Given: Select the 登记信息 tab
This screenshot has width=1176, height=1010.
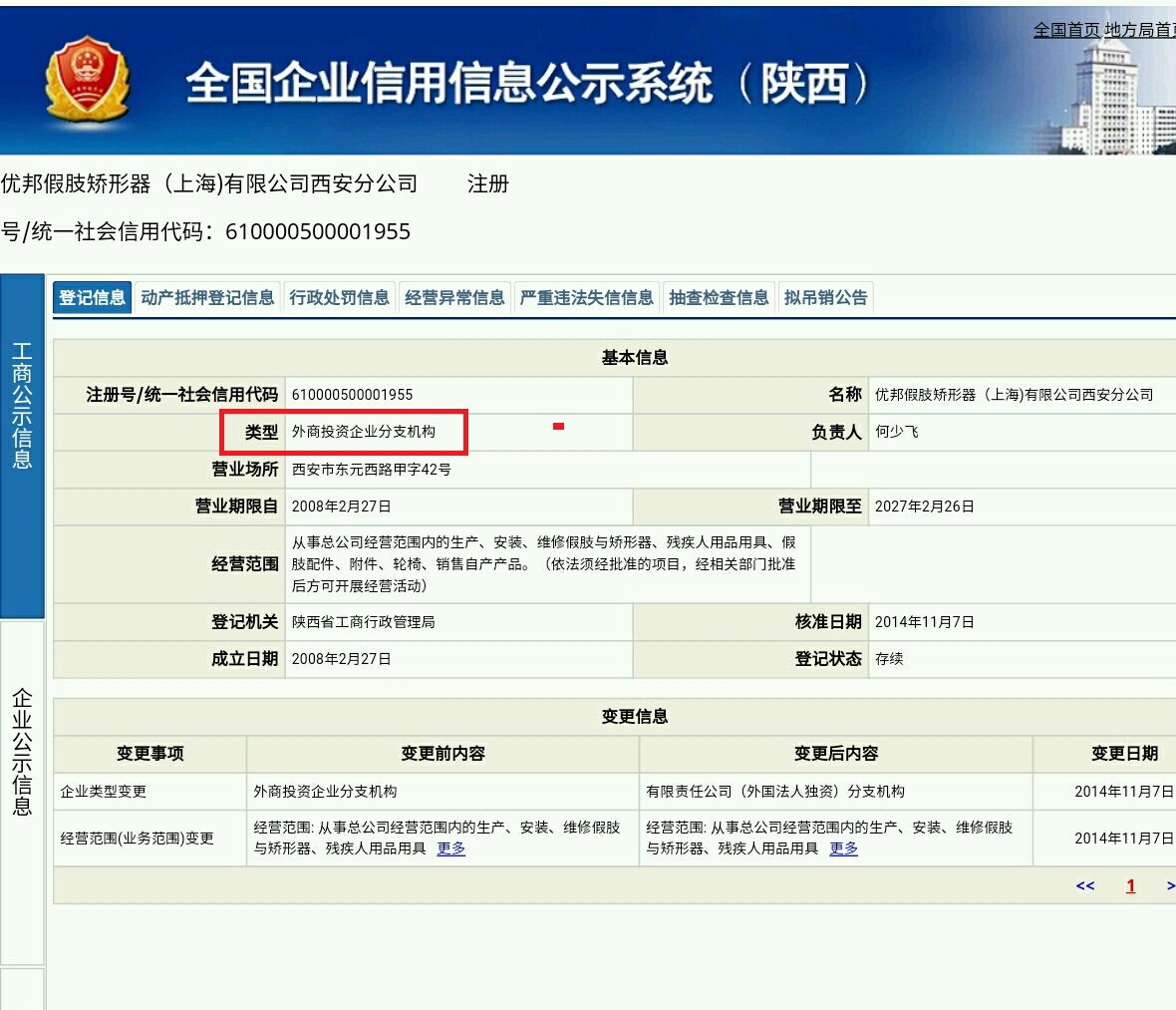Looking at the screenshot, I should [x=92, y=296].
